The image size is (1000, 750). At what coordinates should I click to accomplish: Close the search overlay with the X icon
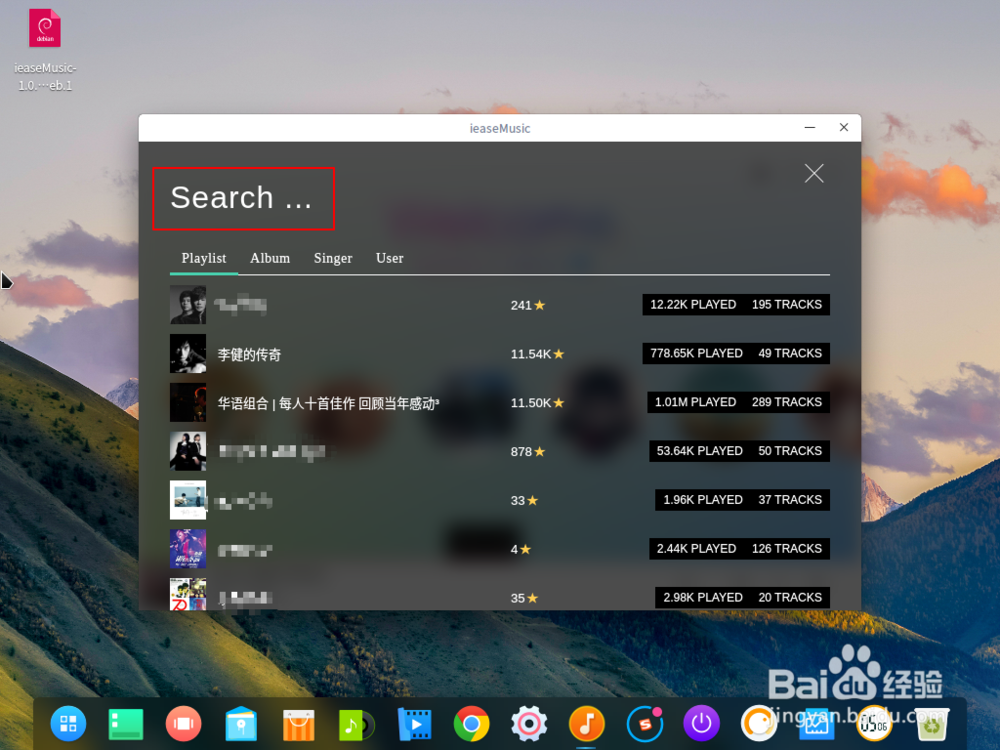coord(813,173)
